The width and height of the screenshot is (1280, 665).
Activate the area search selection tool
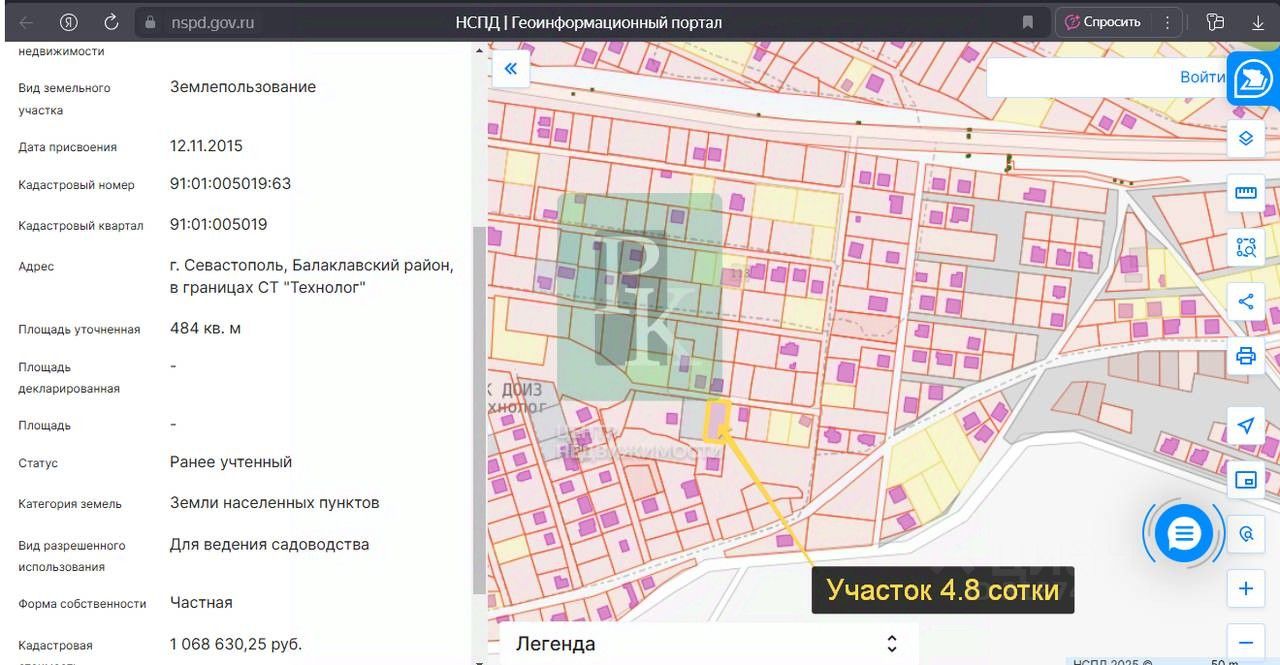[1245, 247]
